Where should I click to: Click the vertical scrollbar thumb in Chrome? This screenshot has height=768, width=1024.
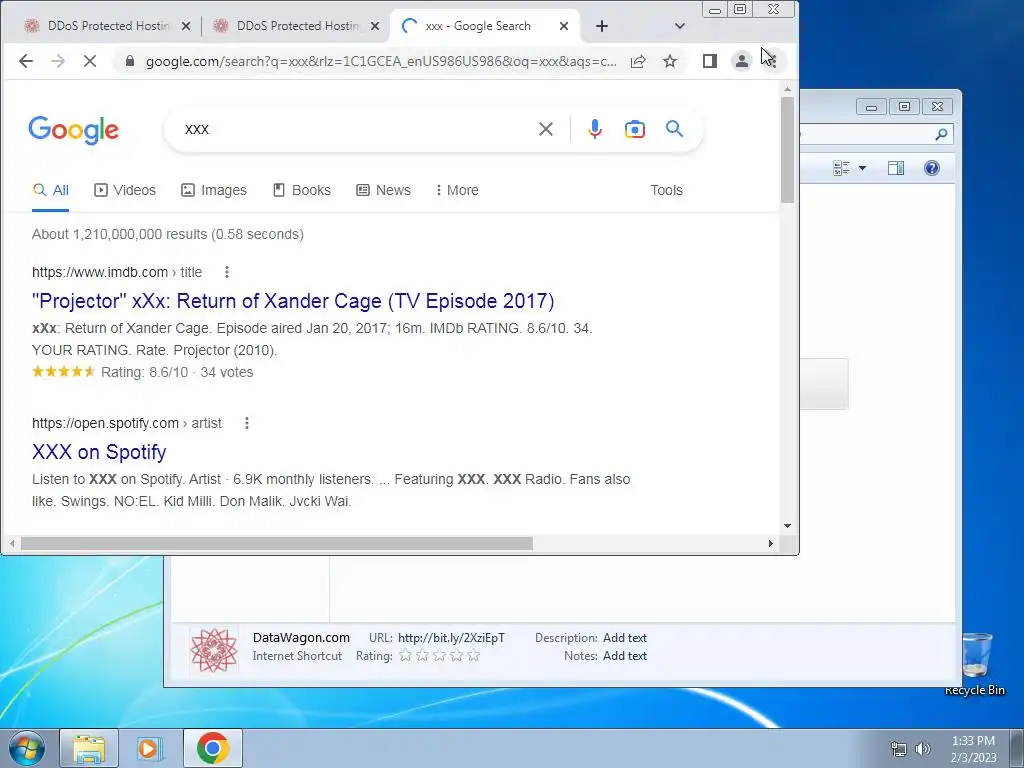[788, 150]
